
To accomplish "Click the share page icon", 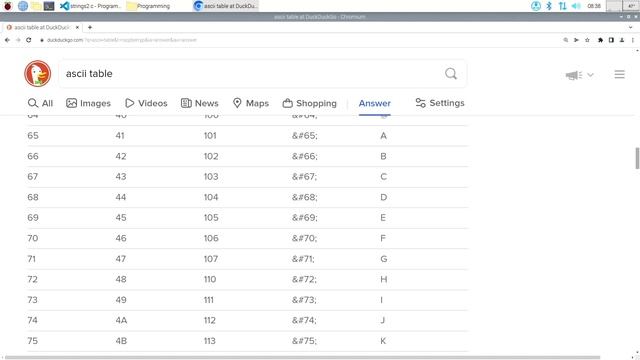I will 576,40.
